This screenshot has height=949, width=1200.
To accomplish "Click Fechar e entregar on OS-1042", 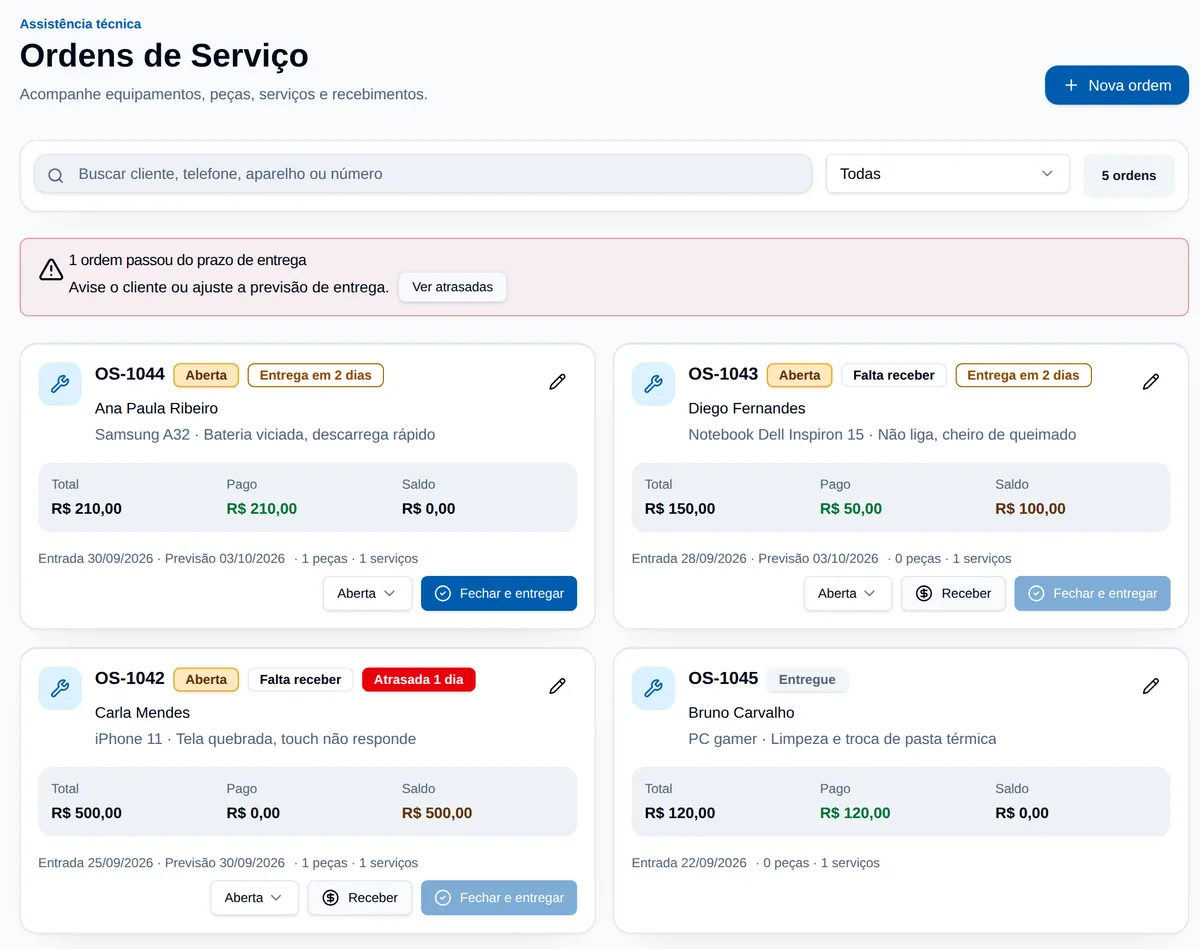I will point(499,897).
